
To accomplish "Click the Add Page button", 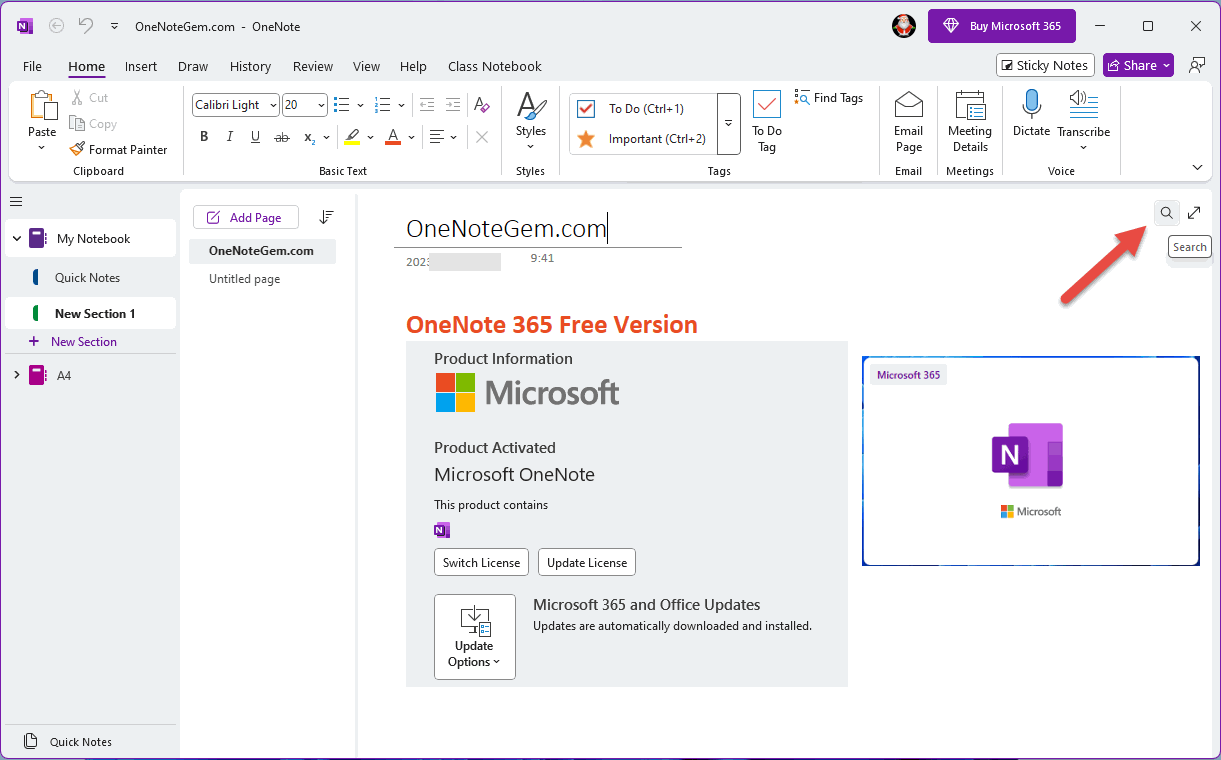I will (245, 218).
